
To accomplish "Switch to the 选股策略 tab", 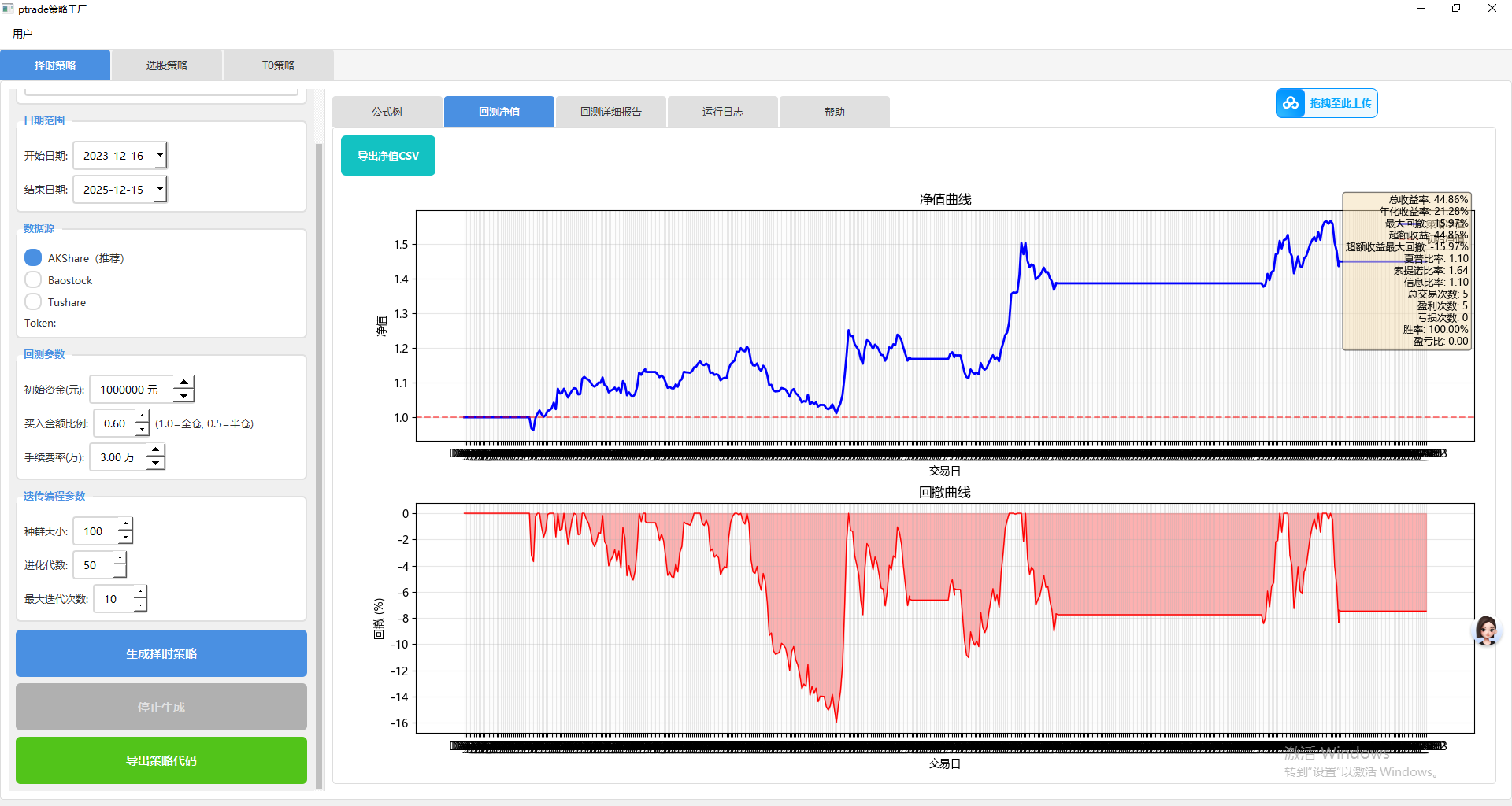I will coord(167,65).
